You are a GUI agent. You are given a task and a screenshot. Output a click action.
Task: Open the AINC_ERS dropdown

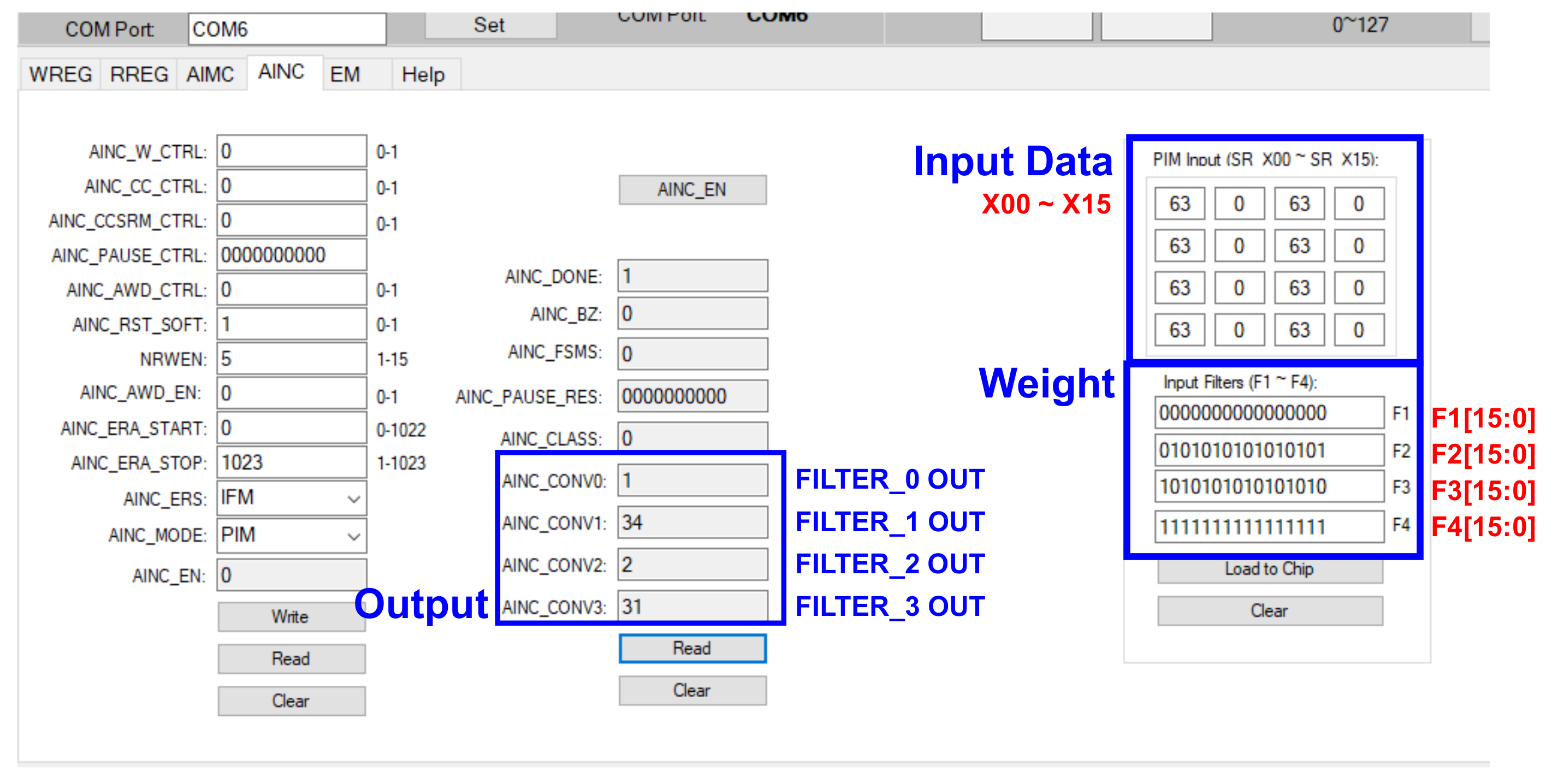click(x=353, y=498)
